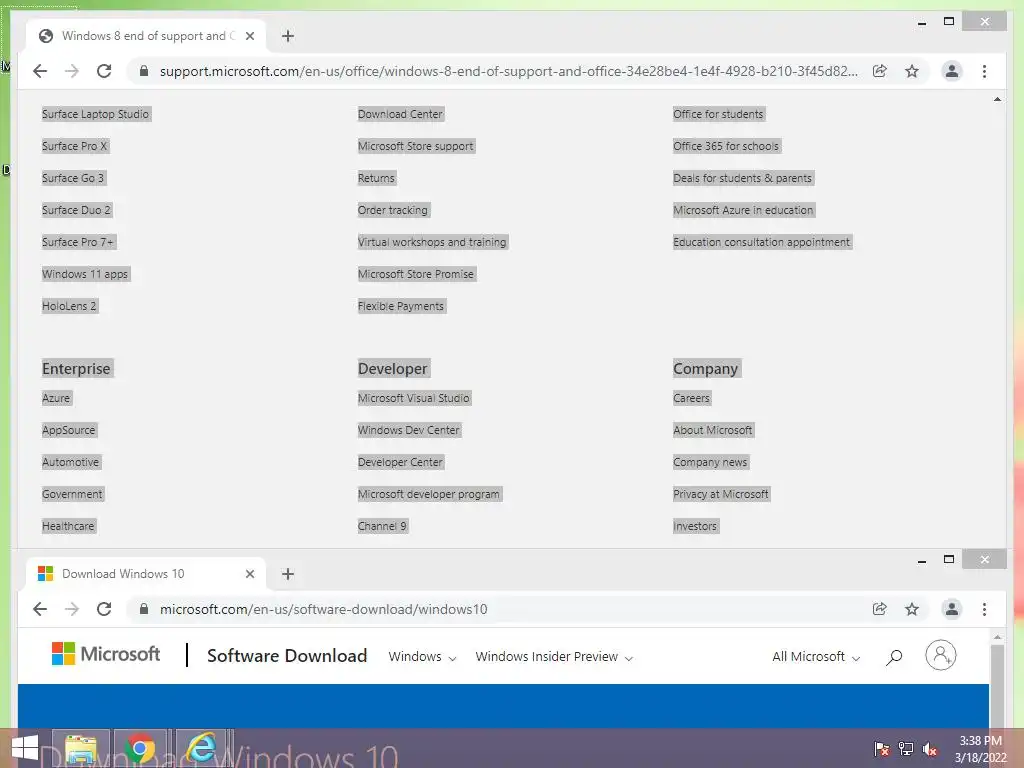Open profile avatar in Download Windows 10 window
This screenshot has width=1024, height=768.
pos(952,609)
